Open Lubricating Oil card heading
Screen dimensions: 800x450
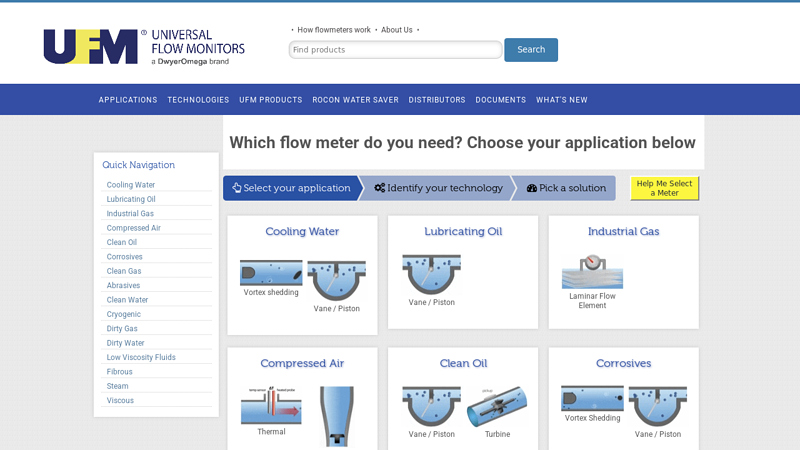click(x=463, y=232)
